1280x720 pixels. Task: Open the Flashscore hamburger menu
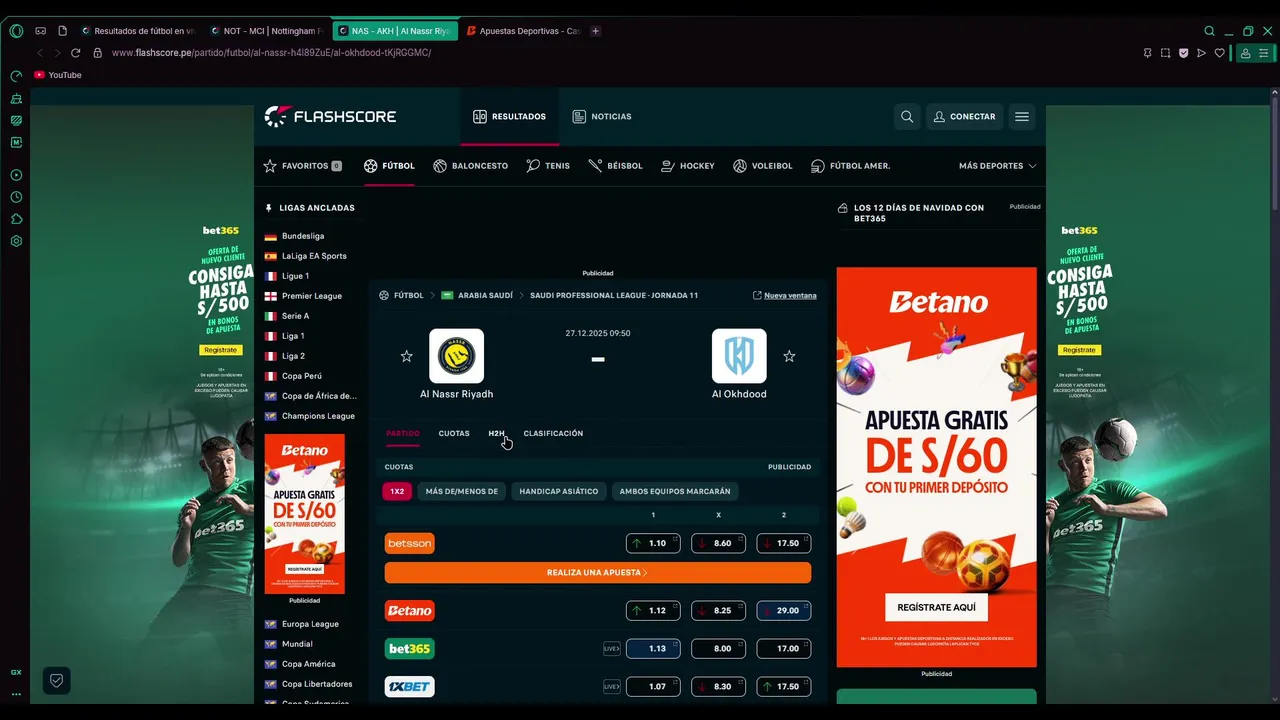coord(1022,117)
